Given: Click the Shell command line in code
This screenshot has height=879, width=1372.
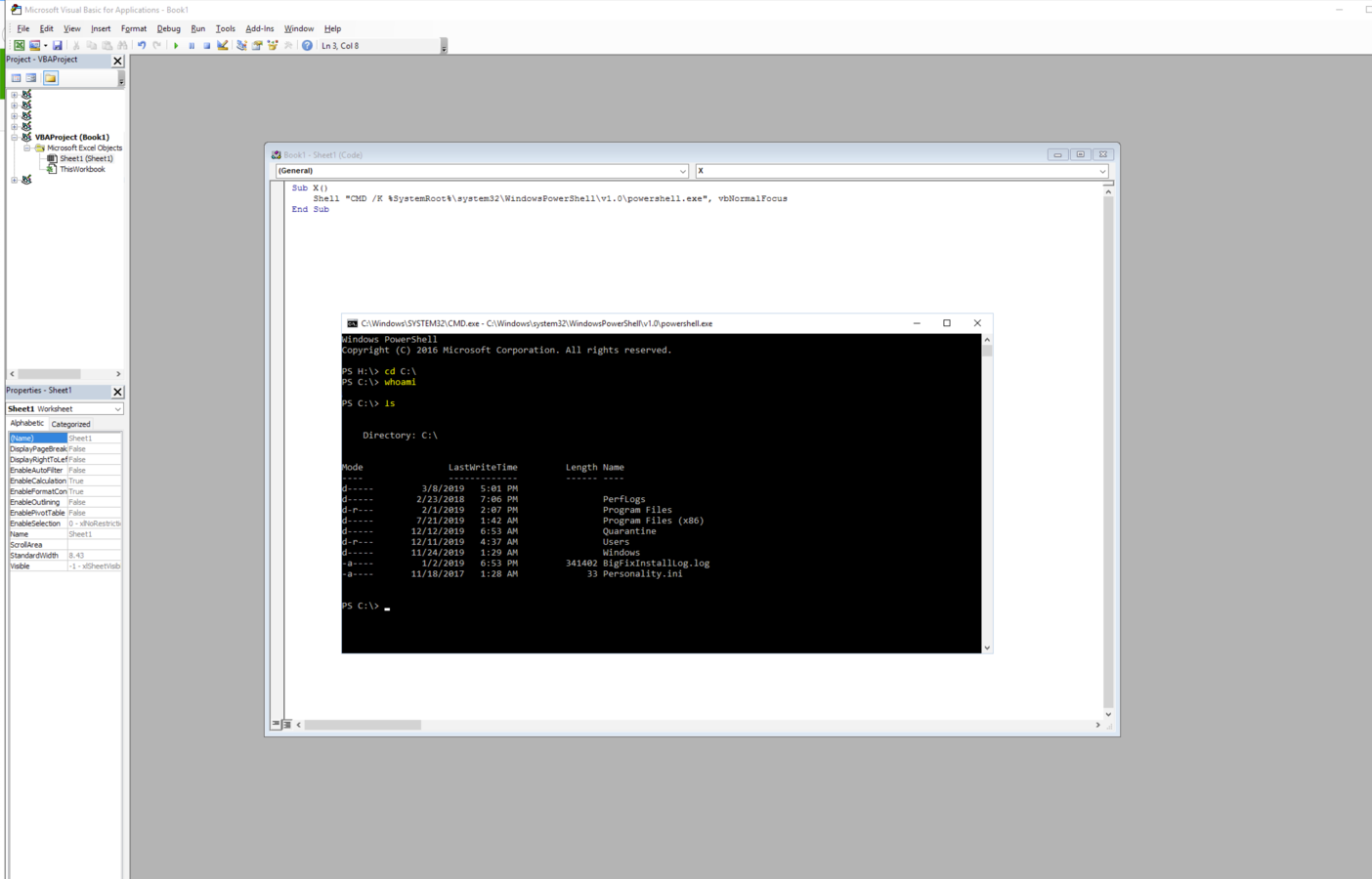Looking at the screenshot, I should point(550,198).
